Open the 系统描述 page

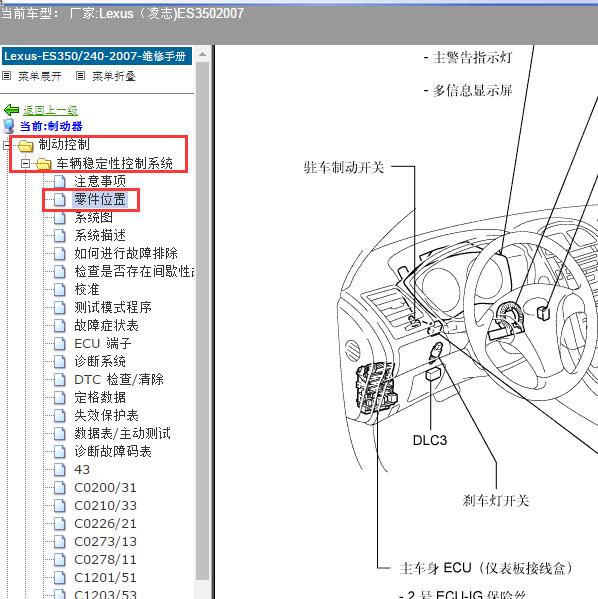(100, 235)
